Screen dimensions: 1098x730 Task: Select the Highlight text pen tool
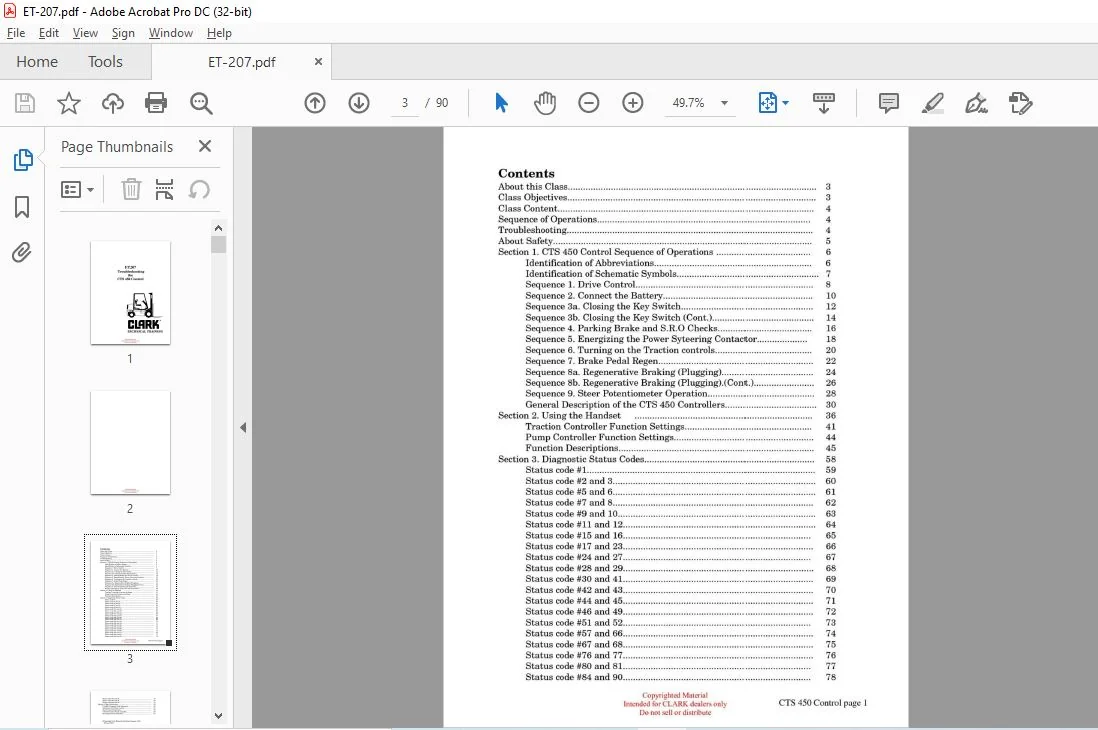pos(933,103)
